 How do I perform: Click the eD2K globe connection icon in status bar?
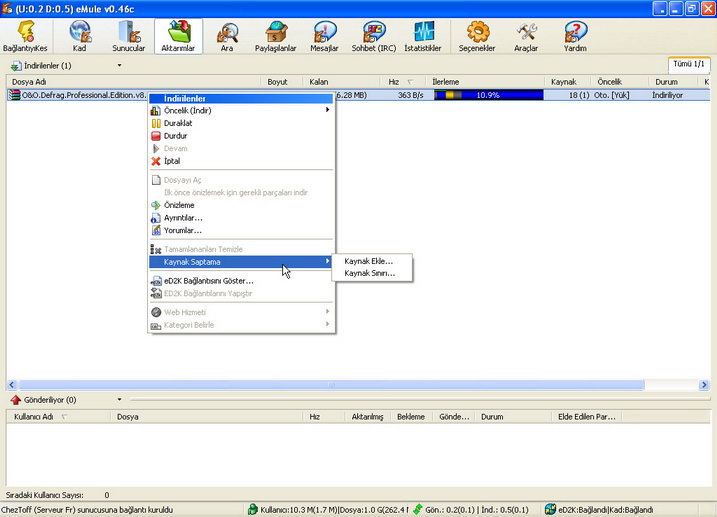click(551, 509)
